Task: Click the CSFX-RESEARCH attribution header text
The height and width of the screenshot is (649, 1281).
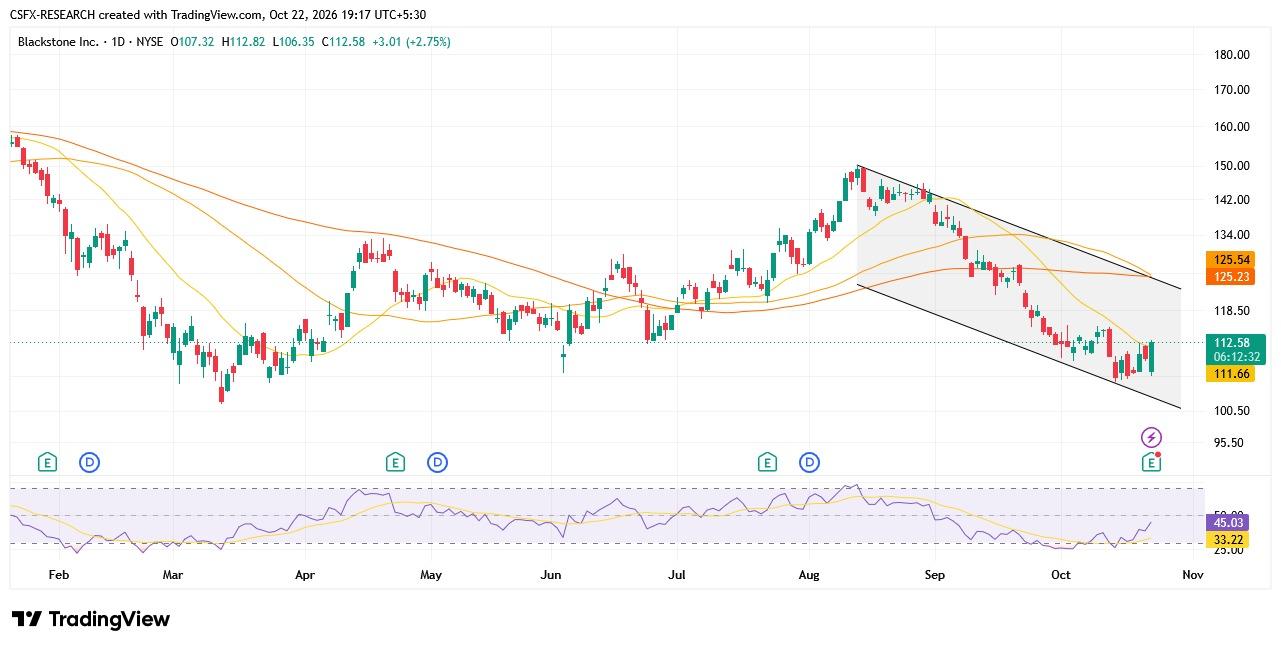Action: pyautogui.click(x=217, y=15)
